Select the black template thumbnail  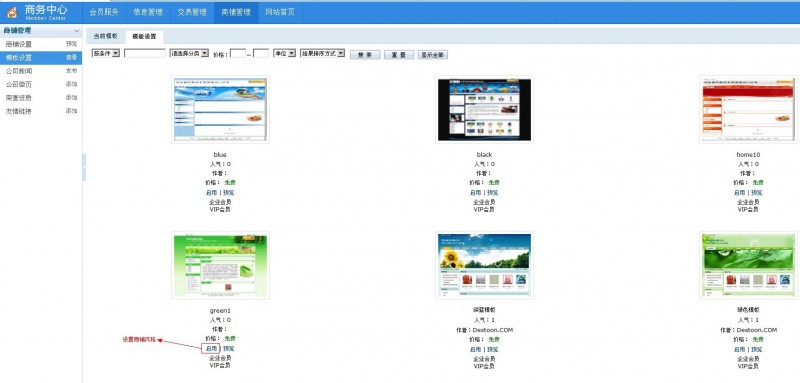[484, 109]
